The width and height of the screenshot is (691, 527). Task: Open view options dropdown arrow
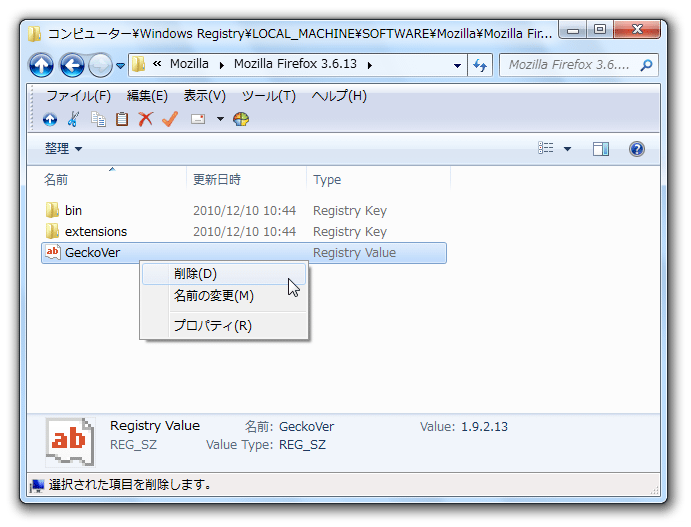(x=568, y=149)
